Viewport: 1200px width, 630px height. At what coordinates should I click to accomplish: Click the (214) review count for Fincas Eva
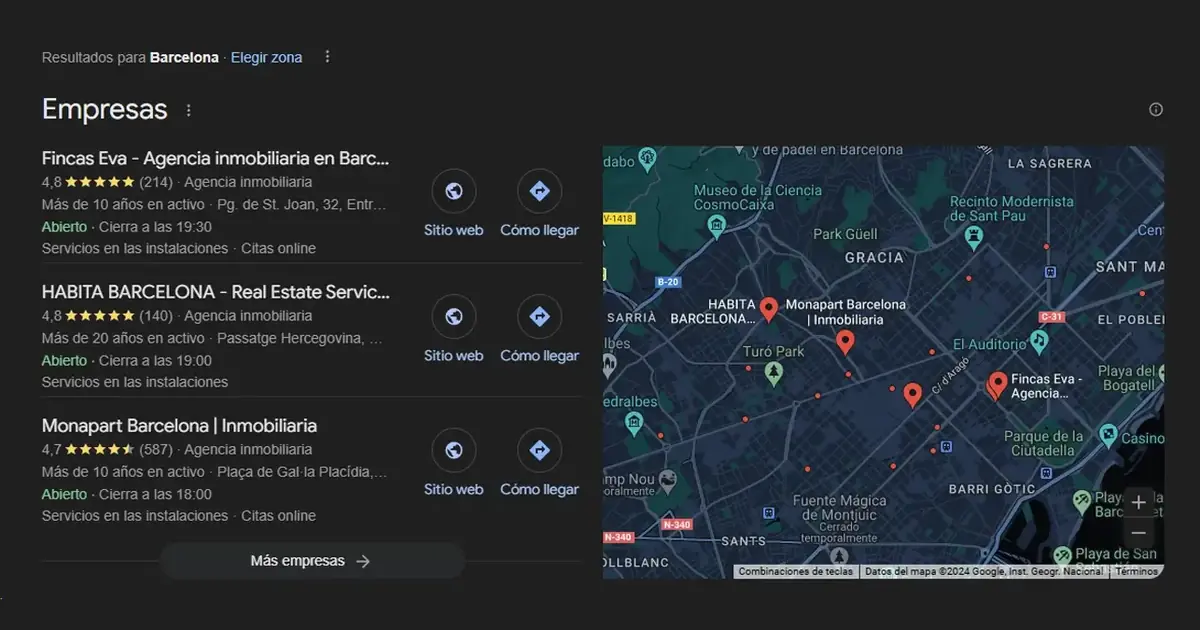click(x=156, y=182)
